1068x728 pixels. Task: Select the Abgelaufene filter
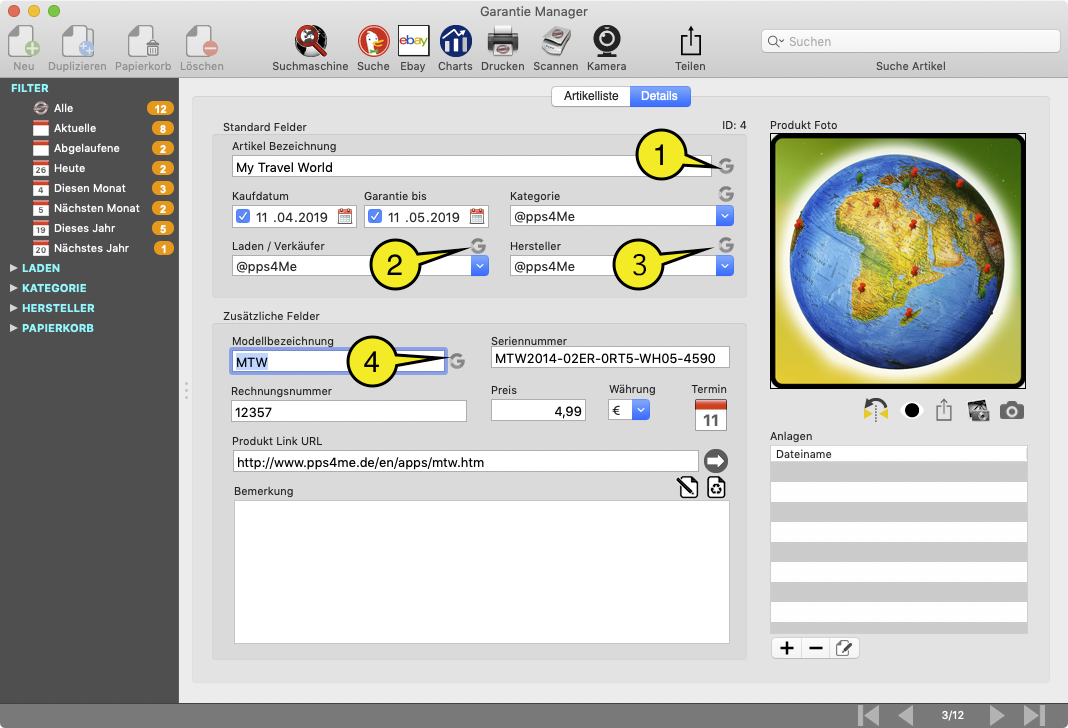(90, 148)
